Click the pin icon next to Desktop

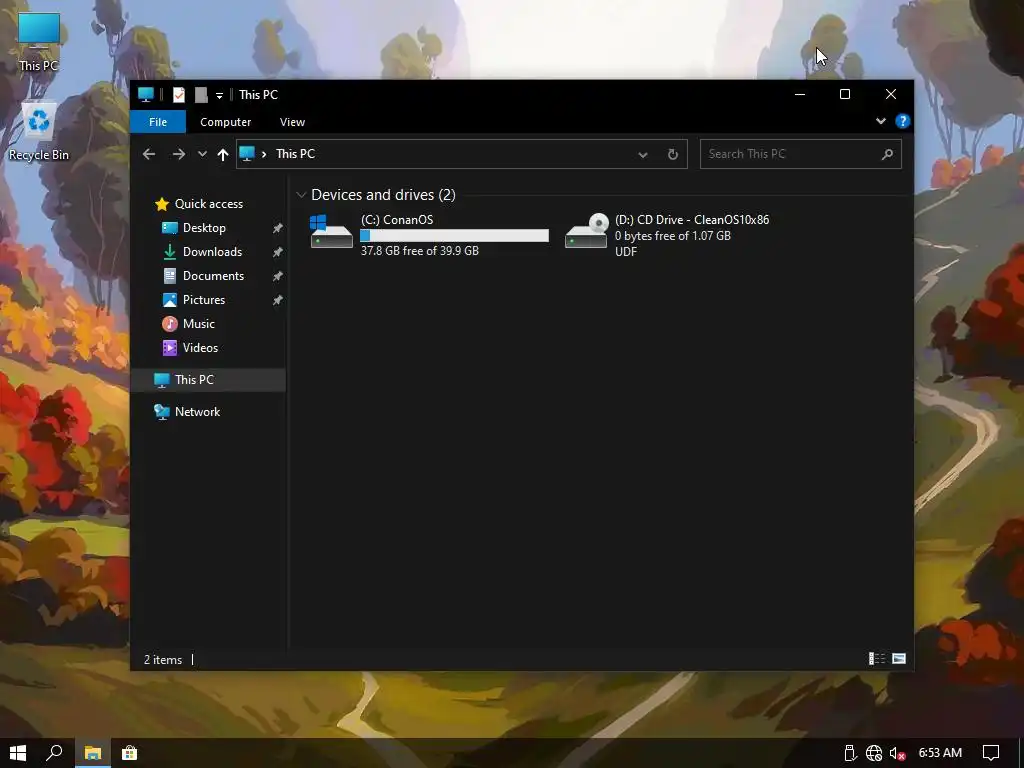pyautogui.click(x=278, y=228)
